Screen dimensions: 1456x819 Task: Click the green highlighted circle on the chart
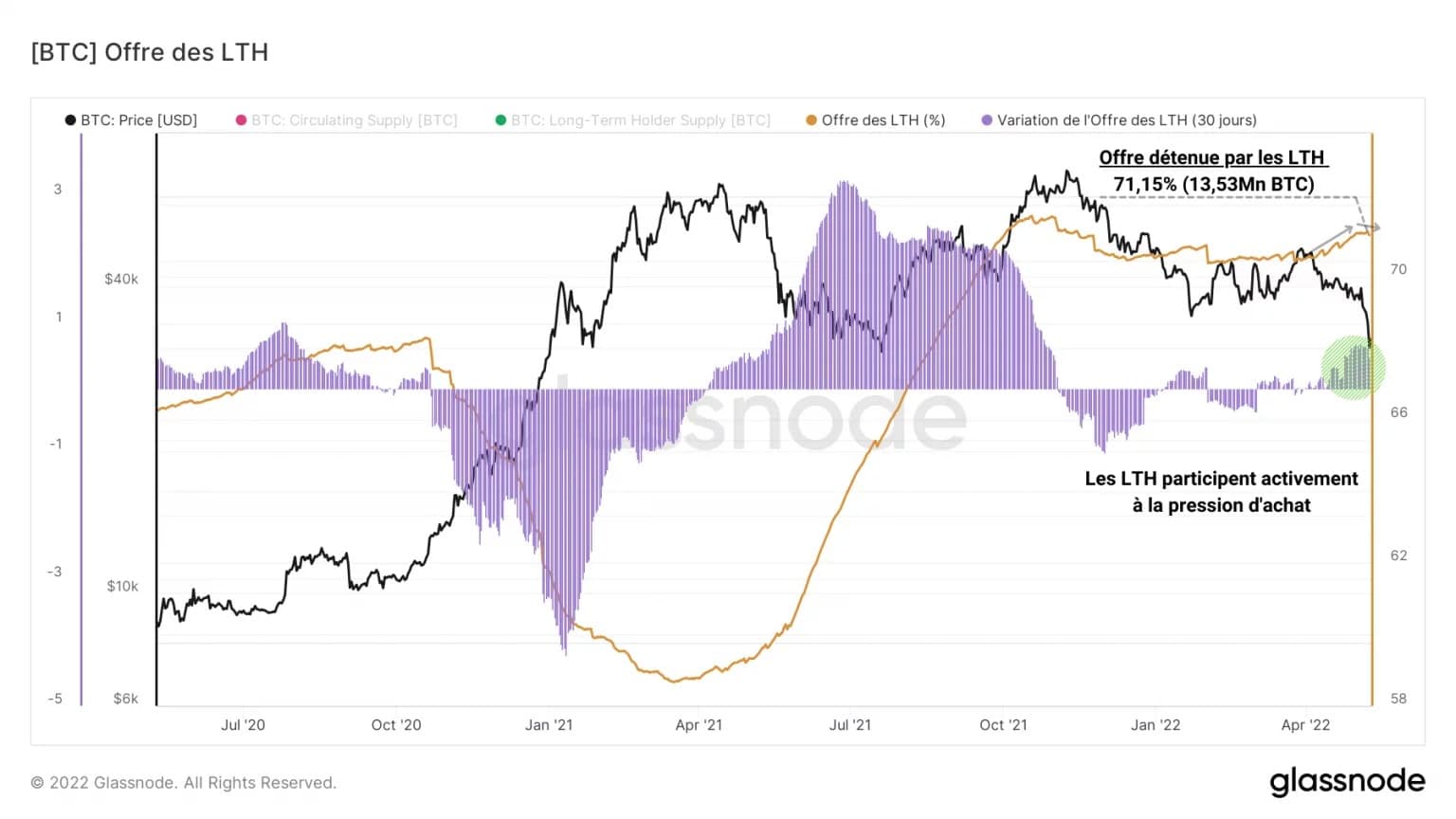coord(1354,368)
